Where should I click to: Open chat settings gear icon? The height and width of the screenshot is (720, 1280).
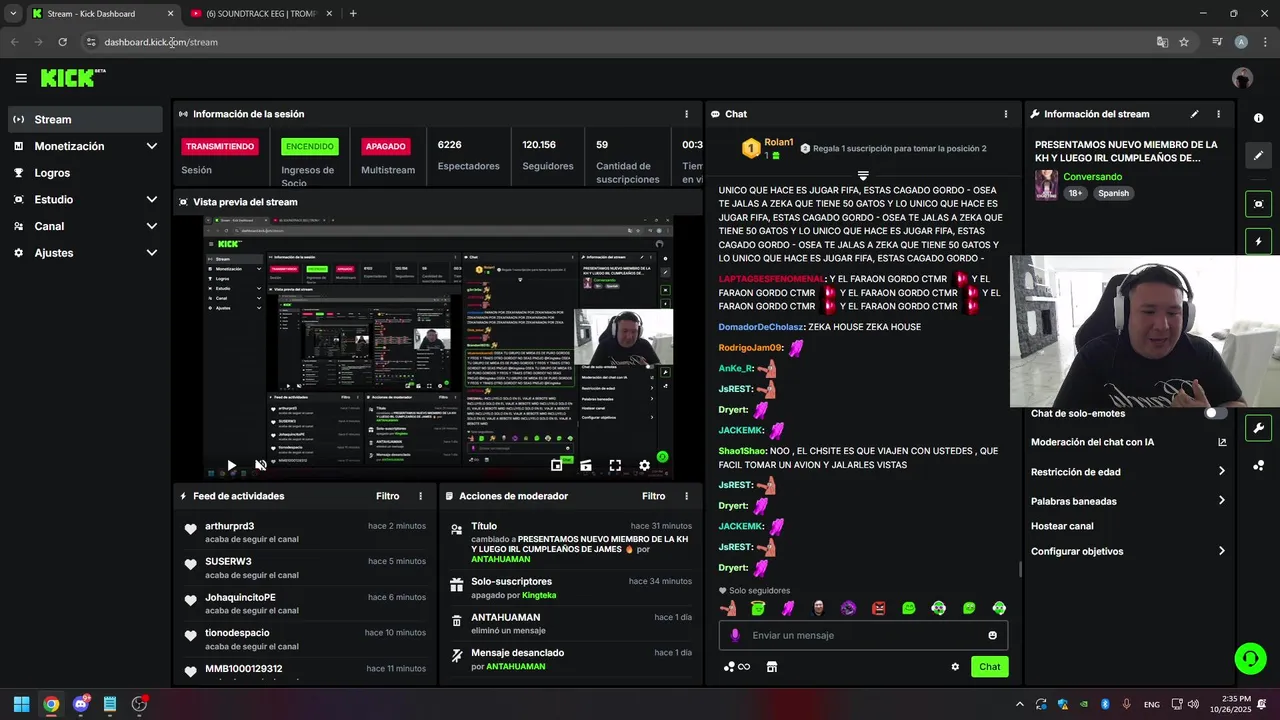(955, 667)
